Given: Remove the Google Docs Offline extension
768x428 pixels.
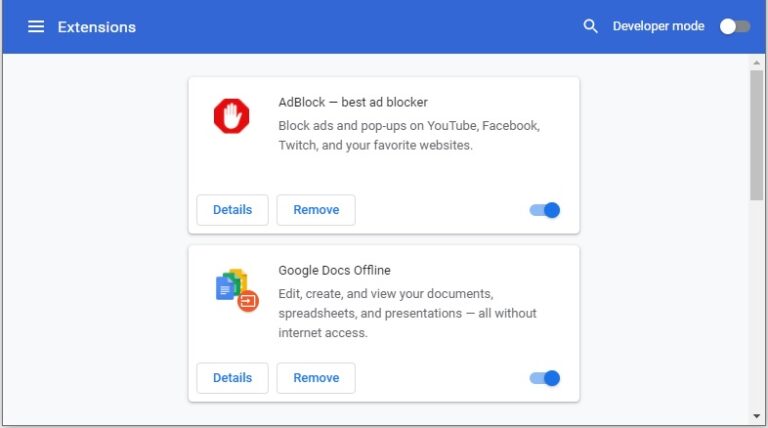Looking at the screenshot, I should point(316,378).
